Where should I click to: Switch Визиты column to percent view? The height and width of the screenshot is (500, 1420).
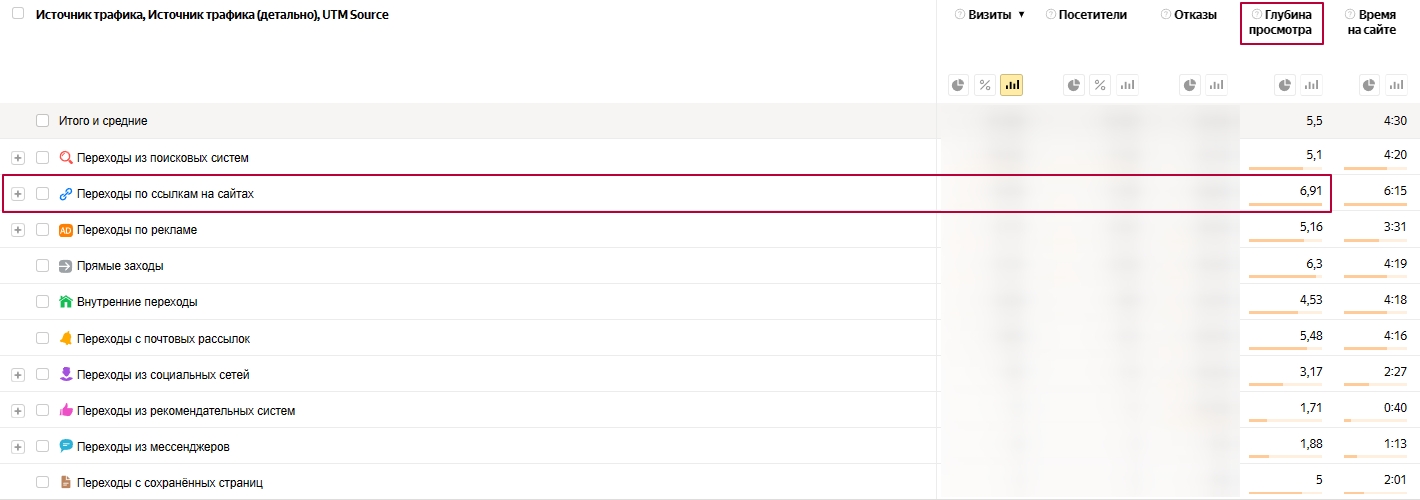[985, 85]
